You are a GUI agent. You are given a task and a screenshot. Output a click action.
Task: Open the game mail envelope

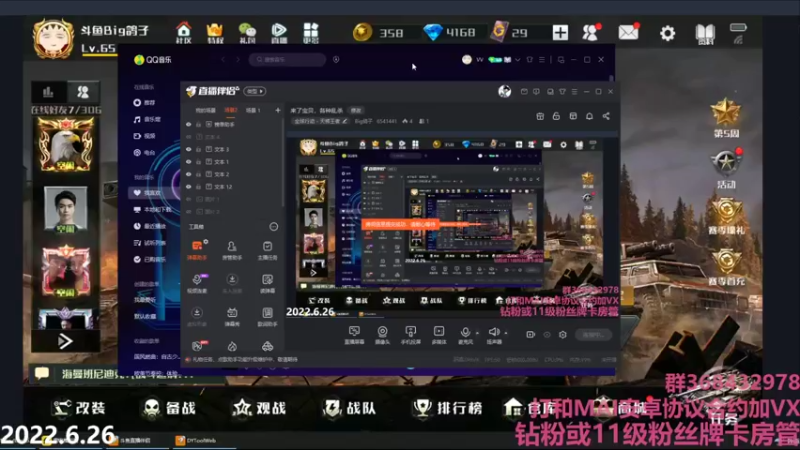629,33
